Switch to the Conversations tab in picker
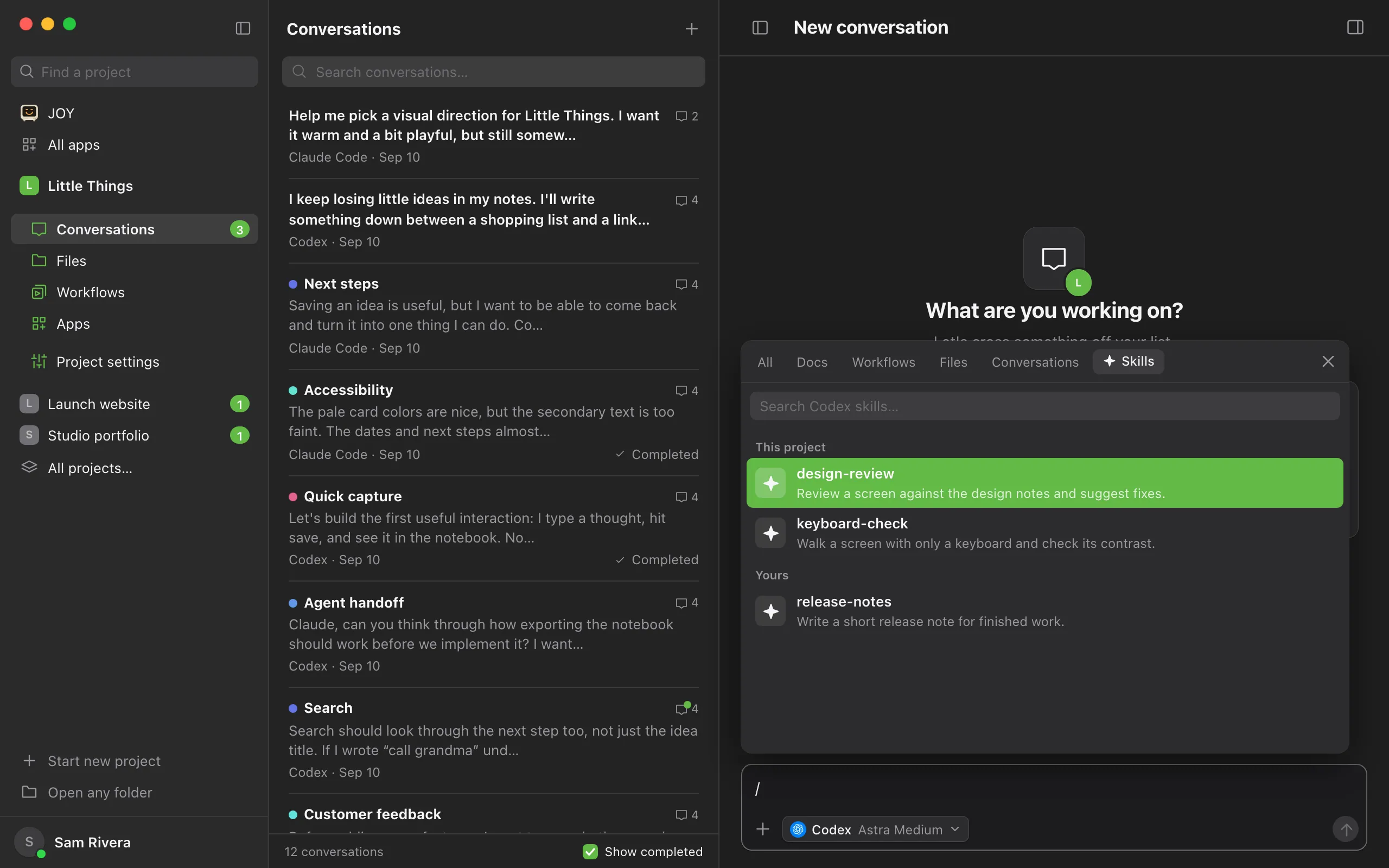Screen dimensions: 1389x868 [1035, 362]
